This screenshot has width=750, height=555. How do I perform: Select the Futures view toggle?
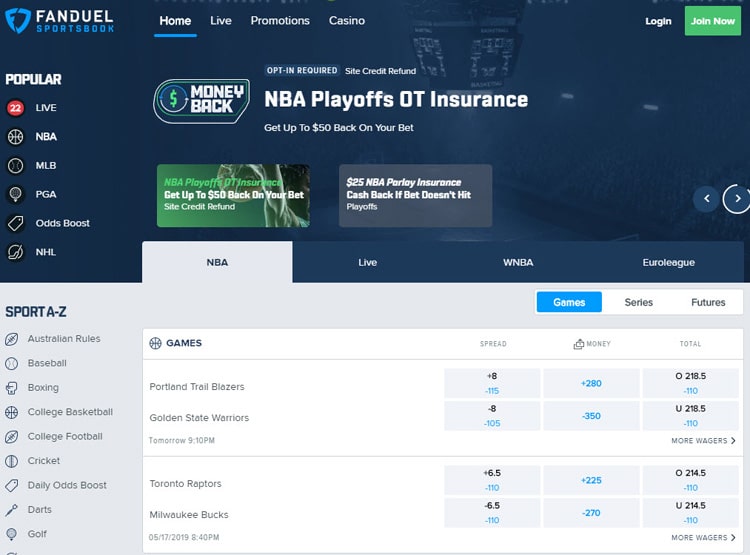coord(708,302)
